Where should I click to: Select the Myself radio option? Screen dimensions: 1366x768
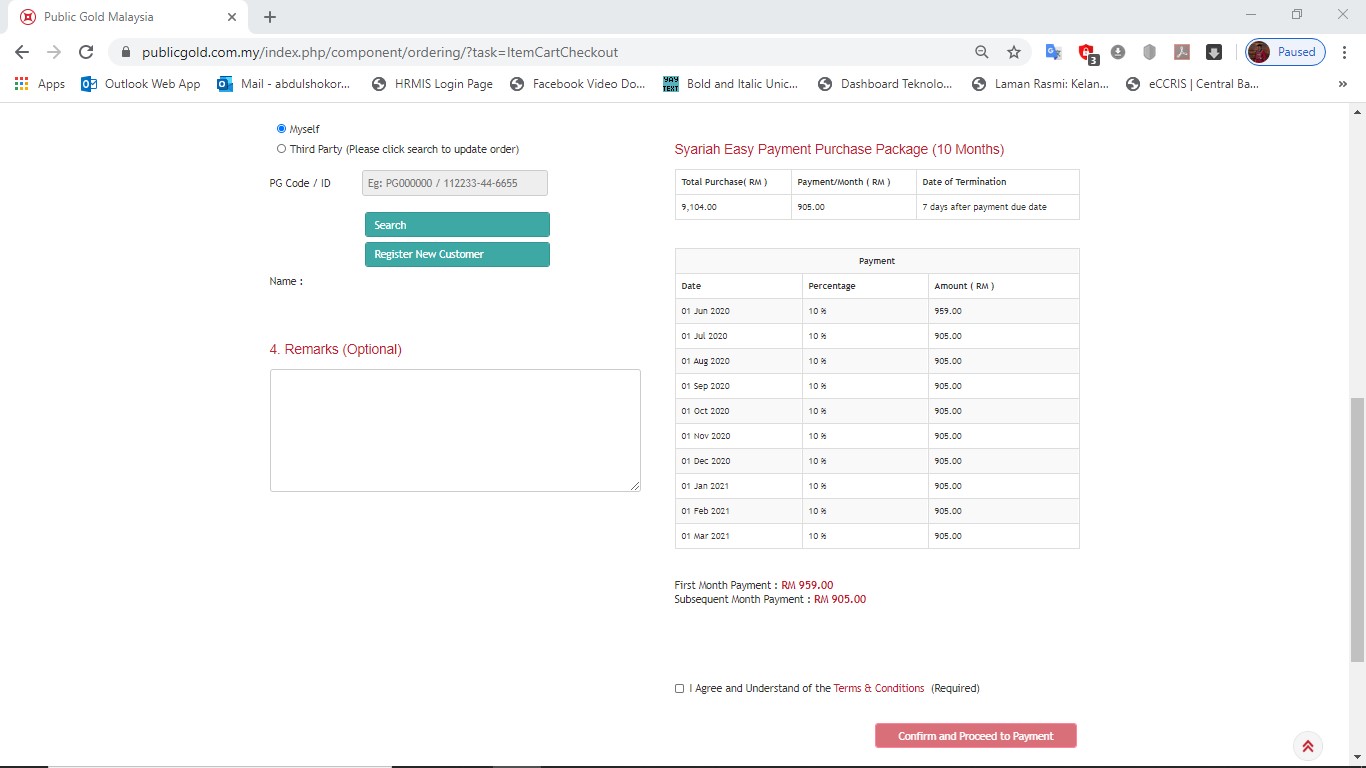[x=282, y=129]
